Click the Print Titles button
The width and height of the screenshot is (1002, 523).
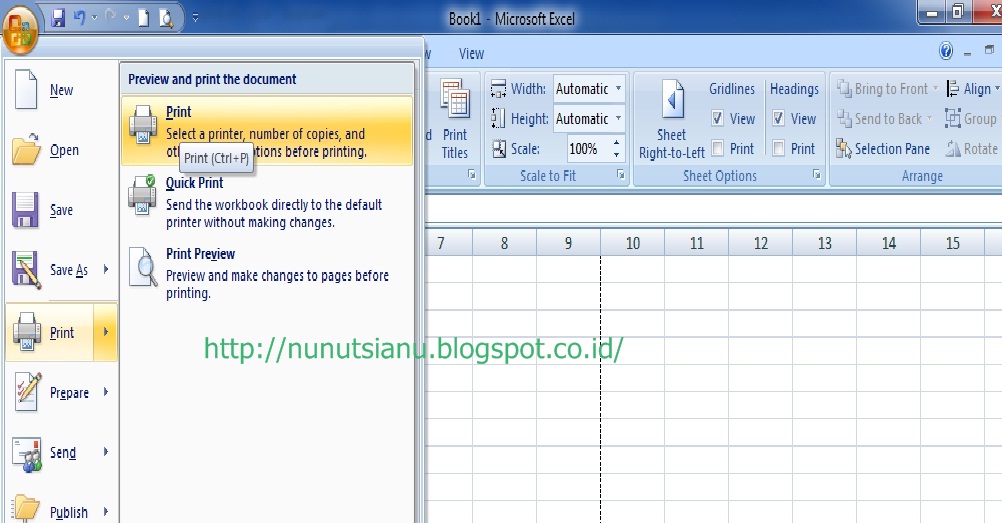click(x=454, y=121)
